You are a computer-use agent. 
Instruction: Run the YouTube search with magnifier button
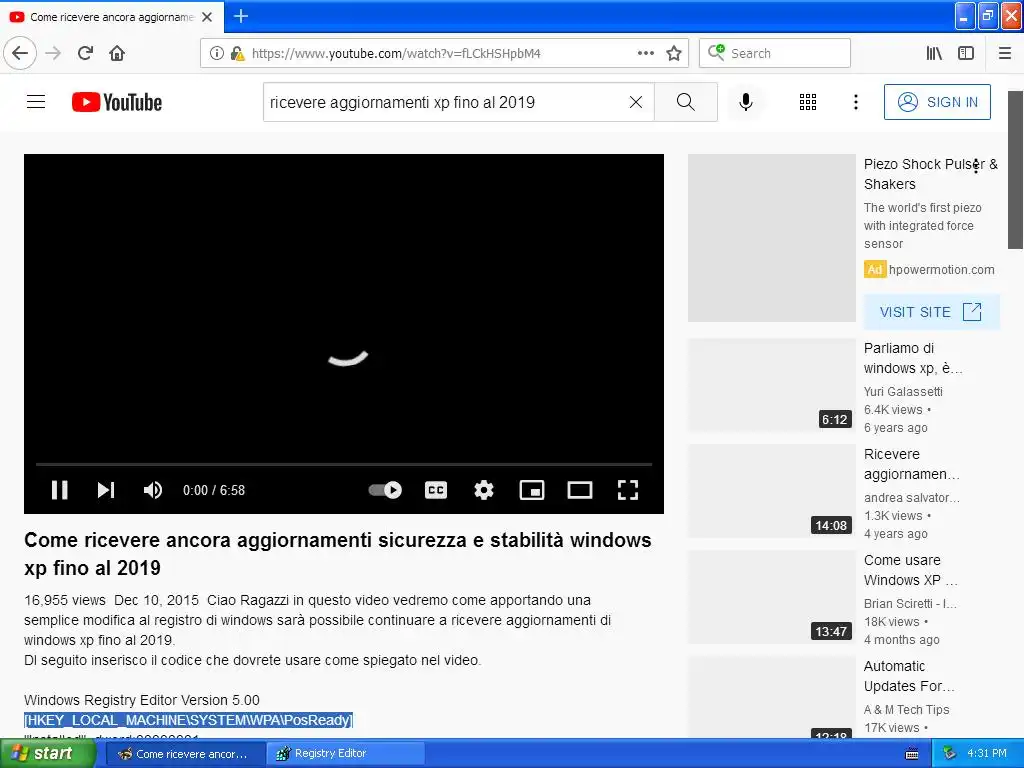[x=686, y=102]
